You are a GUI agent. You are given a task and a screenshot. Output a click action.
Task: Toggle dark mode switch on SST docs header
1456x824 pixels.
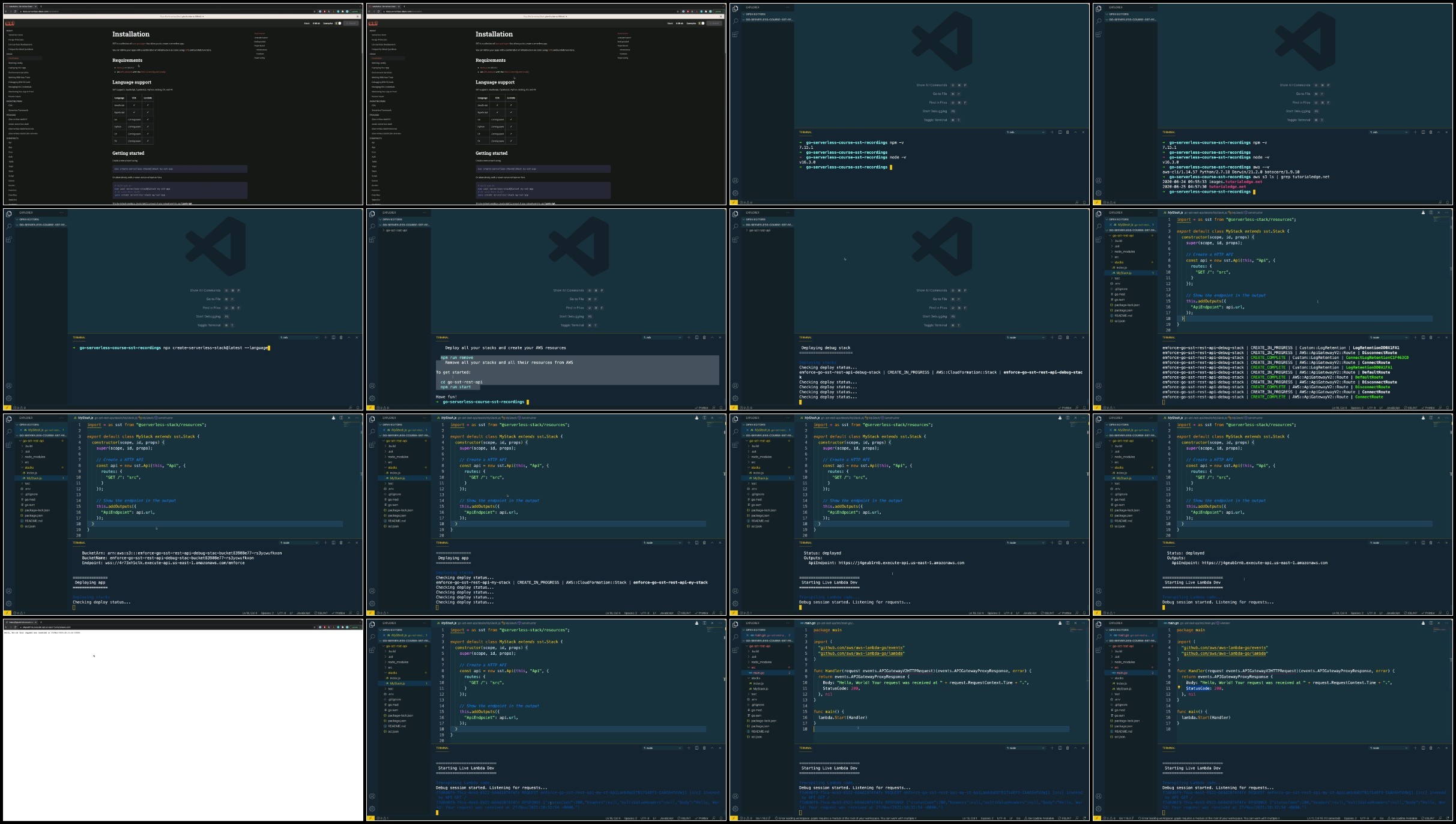[339, 23]
